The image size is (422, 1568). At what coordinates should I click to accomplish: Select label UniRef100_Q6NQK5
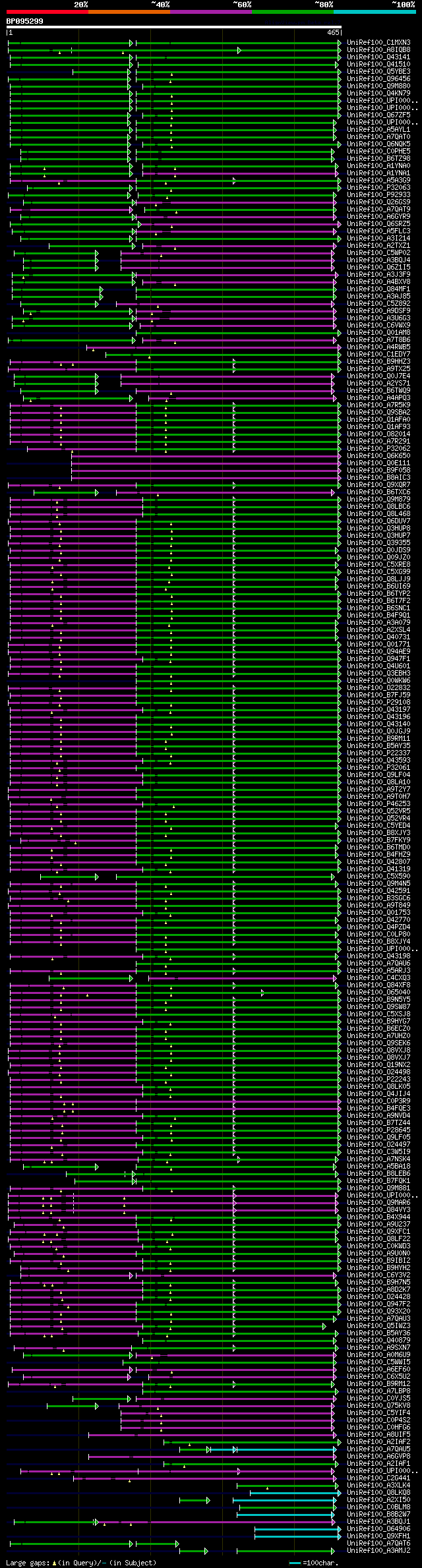[x=378, y=144]
